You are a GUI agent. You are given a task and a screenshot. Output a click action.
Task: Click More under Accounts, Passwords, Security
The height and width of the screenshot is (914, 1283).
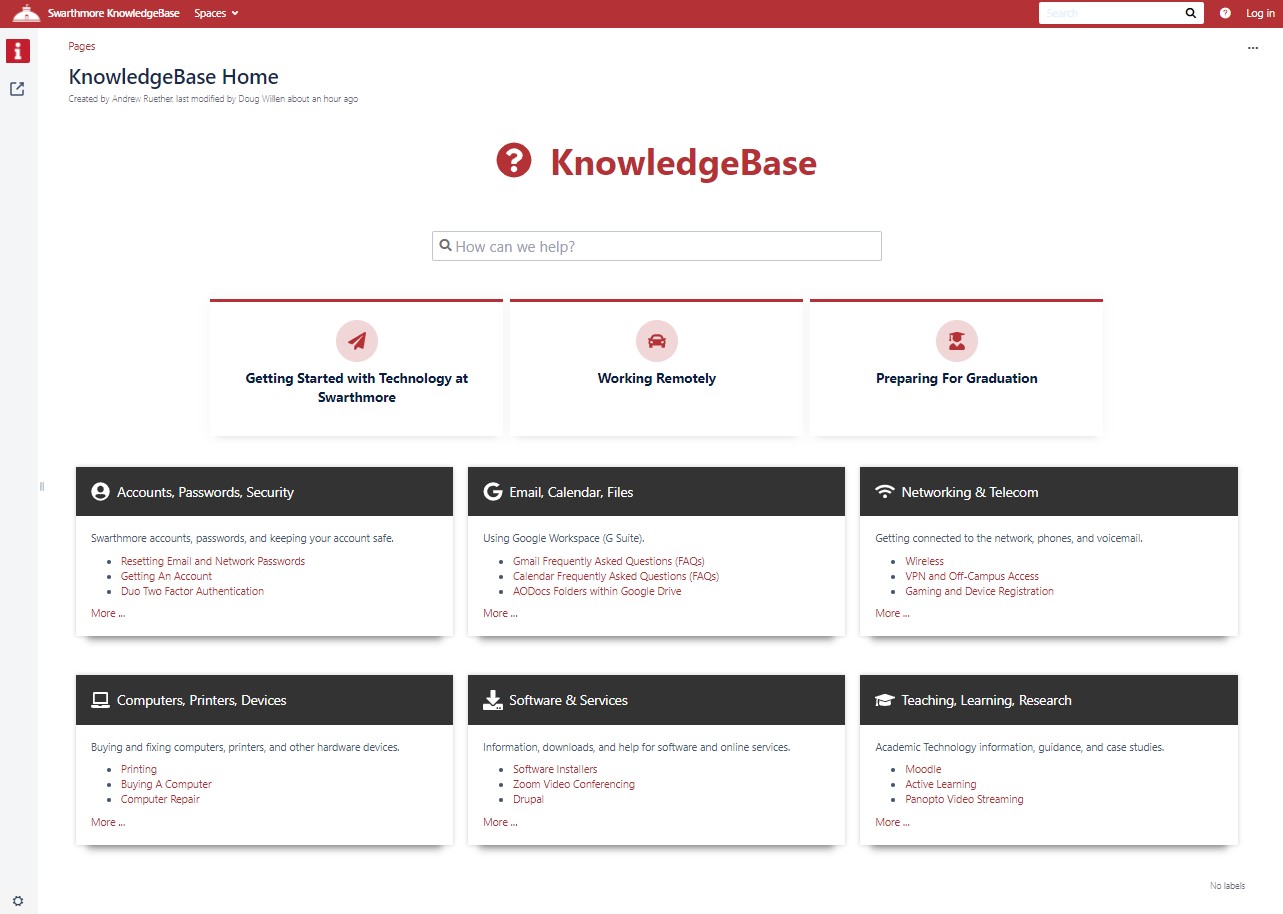(108, 613)
